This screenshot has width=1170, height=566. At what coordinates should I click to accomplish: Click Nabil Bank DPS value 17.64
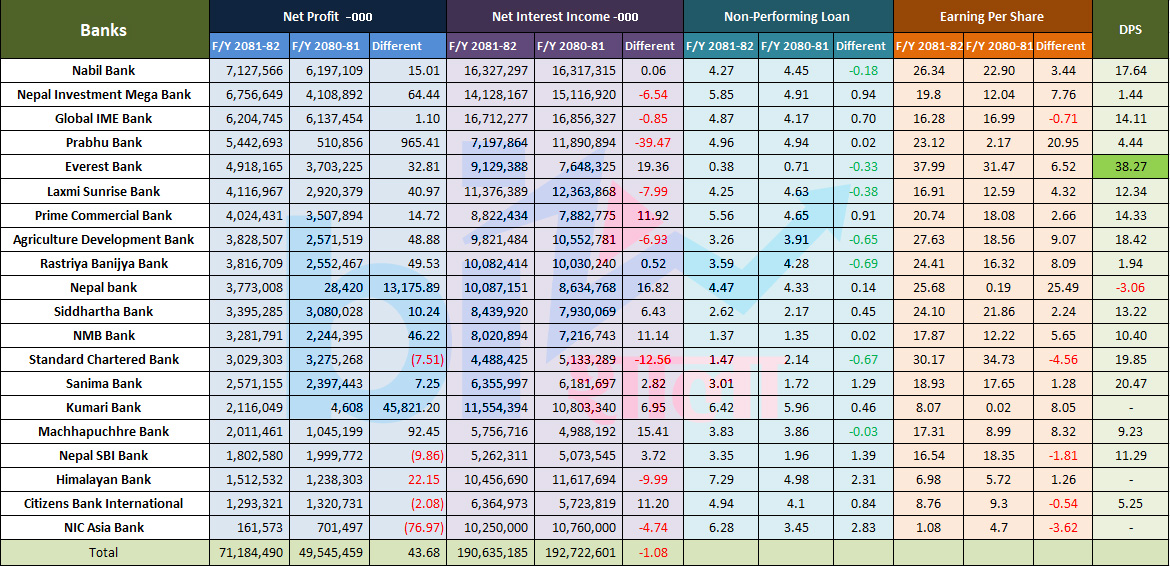coord(1130,71)
